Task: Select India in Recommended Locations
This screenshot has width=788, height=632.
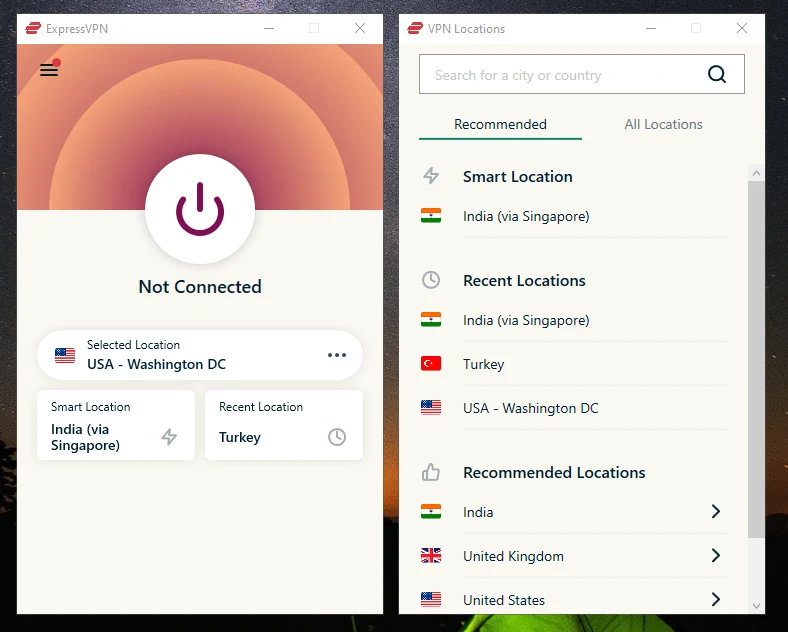Action: (574, 512)
